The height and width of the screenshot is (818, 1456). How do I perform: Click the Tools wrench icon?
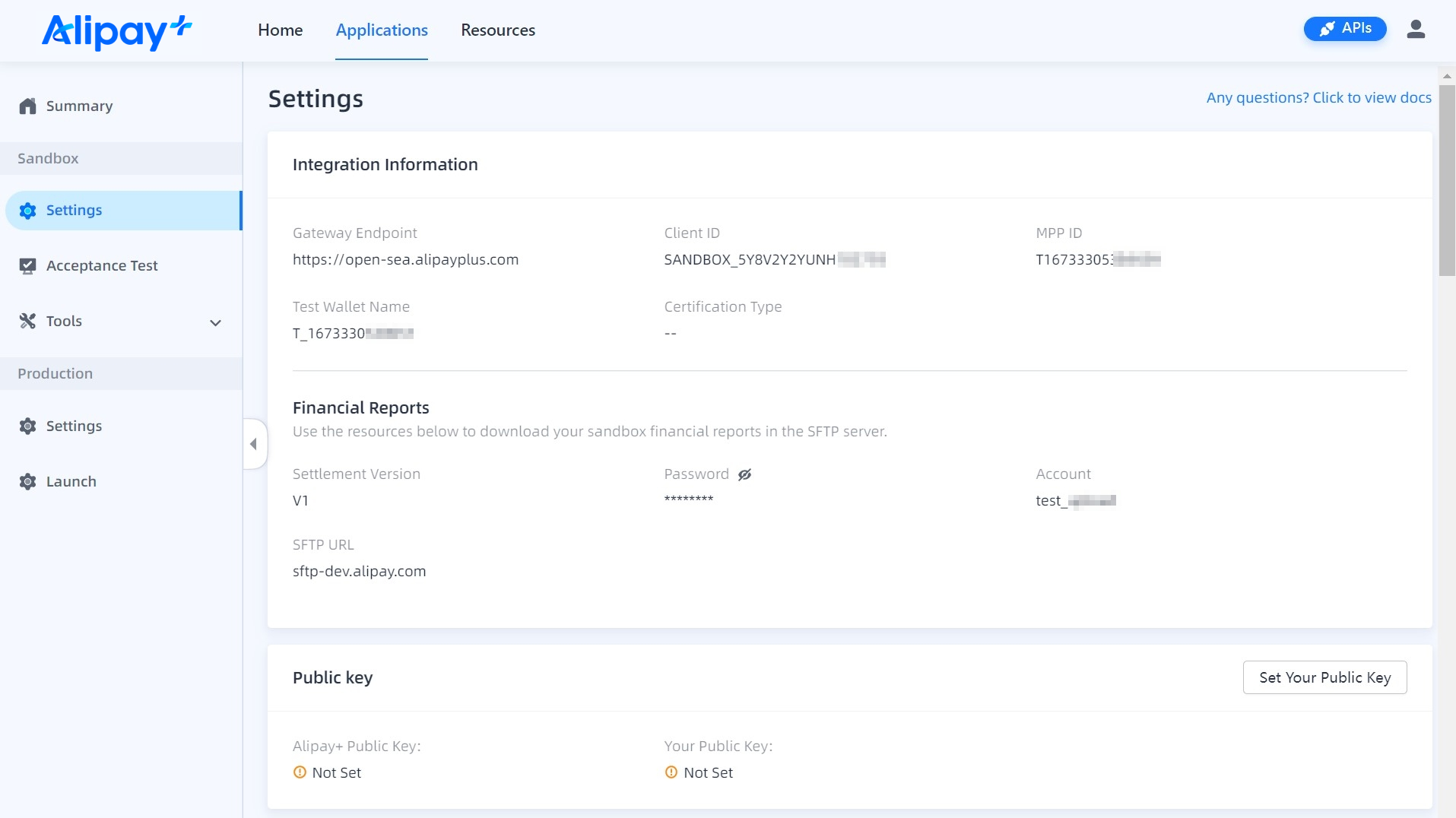point(28,322)
